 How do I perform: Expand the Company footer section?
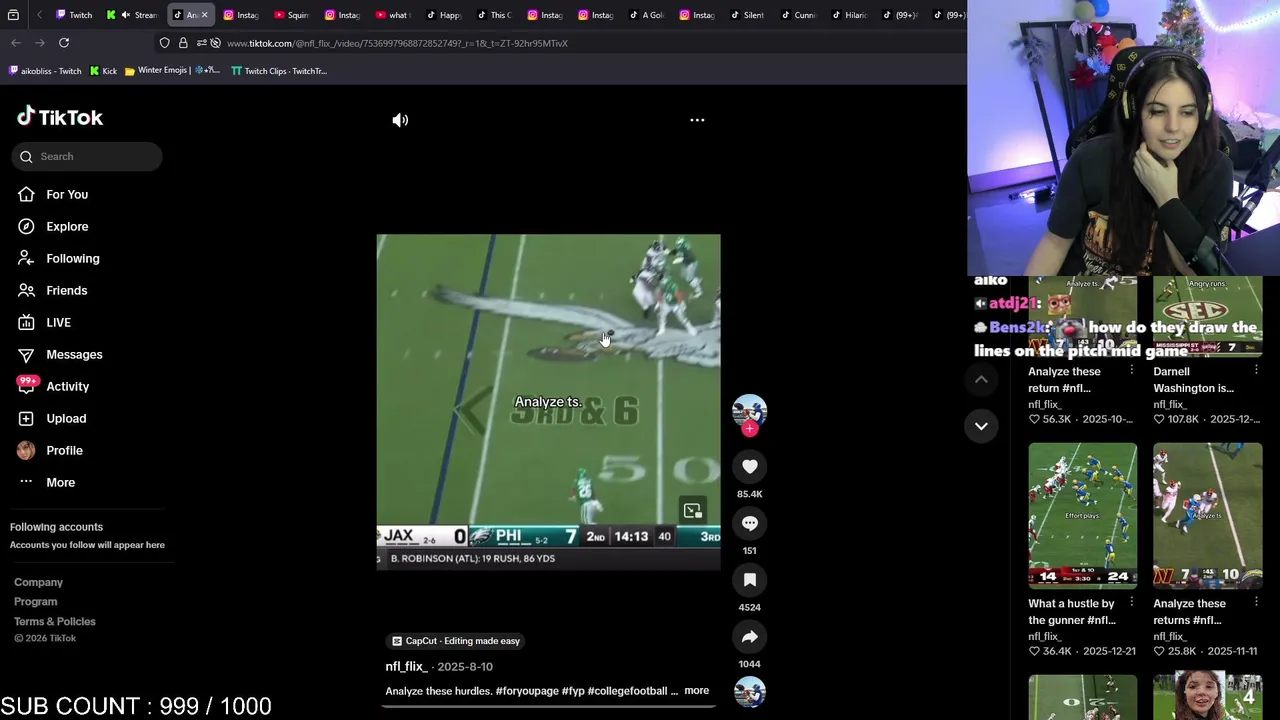(x=38, y=582)
